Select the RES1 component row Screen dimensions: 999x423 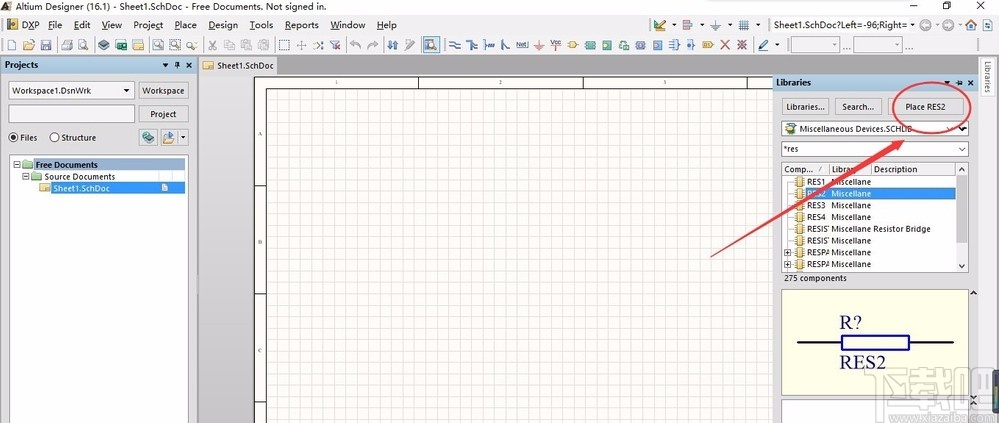click(x=870, y=182)
